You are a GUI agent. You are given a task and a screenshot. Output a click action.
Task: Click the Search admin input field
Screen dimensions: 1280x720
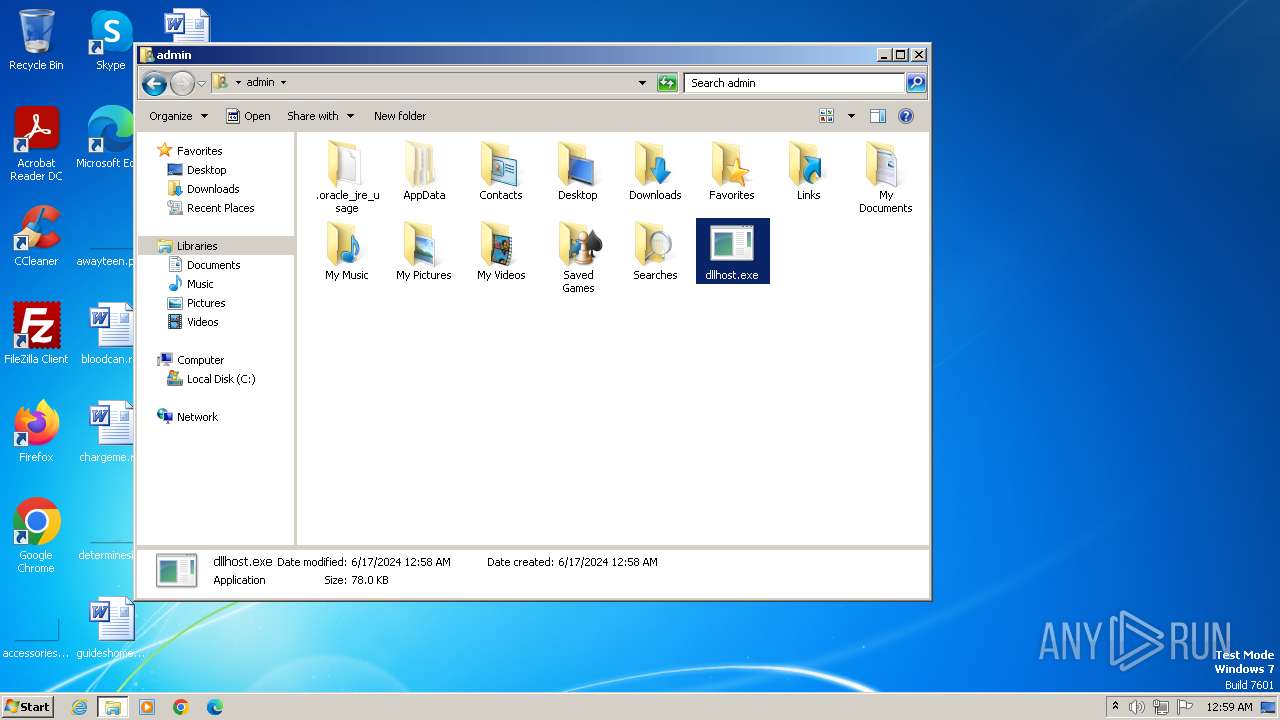[x=795, y=83]
